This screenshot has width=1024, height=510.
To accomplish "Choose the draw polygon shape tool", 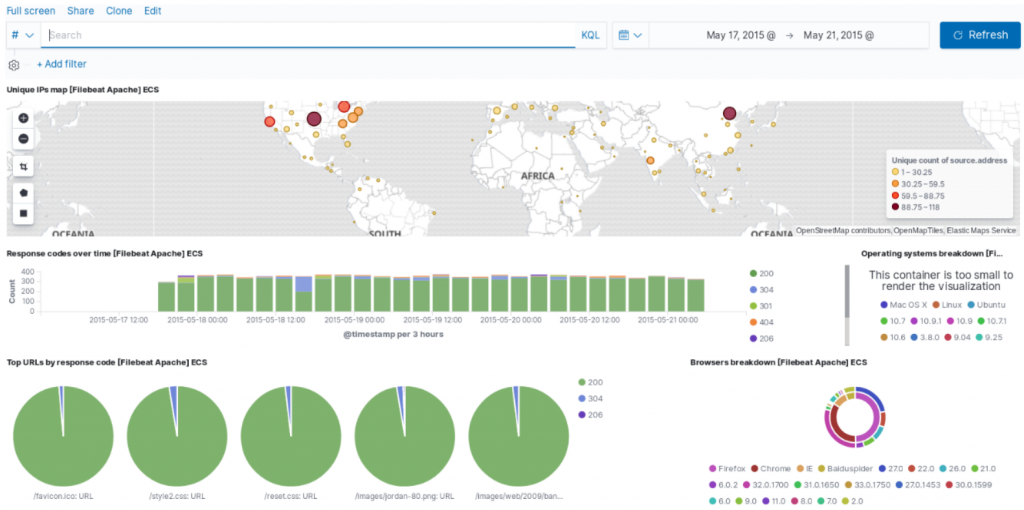I will tap(24, 193).
